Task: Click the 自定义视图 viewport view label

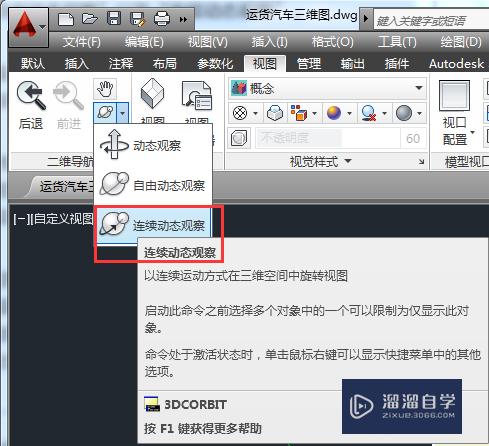Action: 63,219
